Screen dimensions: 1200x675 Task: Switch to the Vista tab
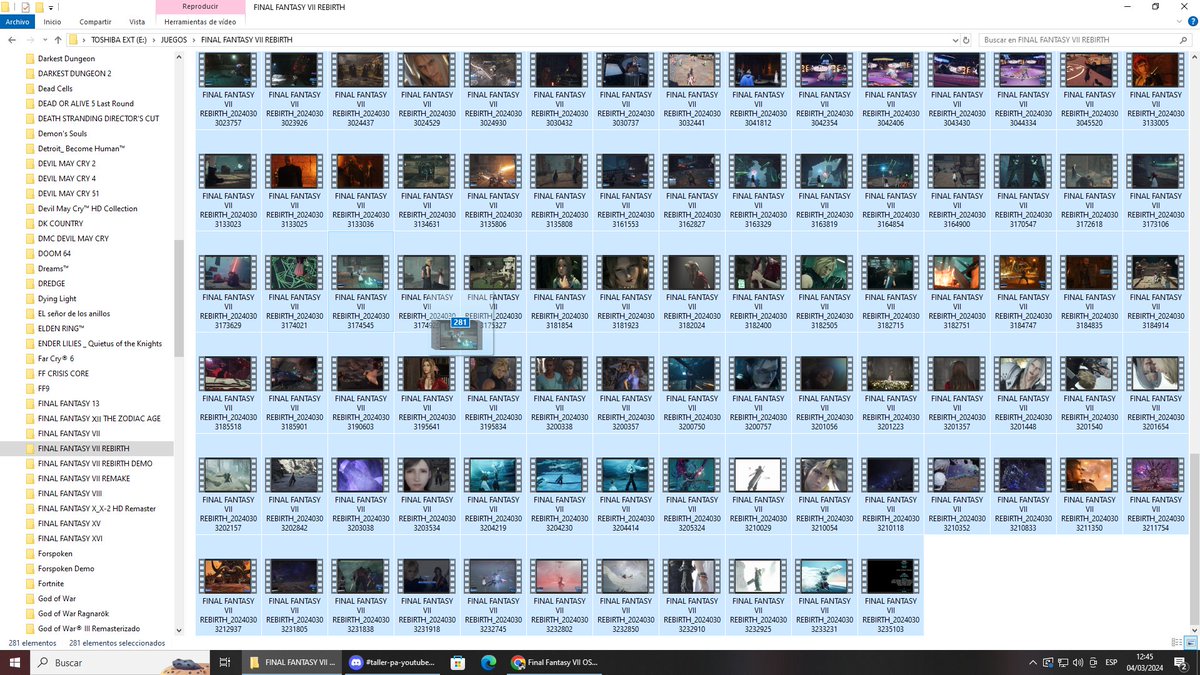(x=137, y=21)
